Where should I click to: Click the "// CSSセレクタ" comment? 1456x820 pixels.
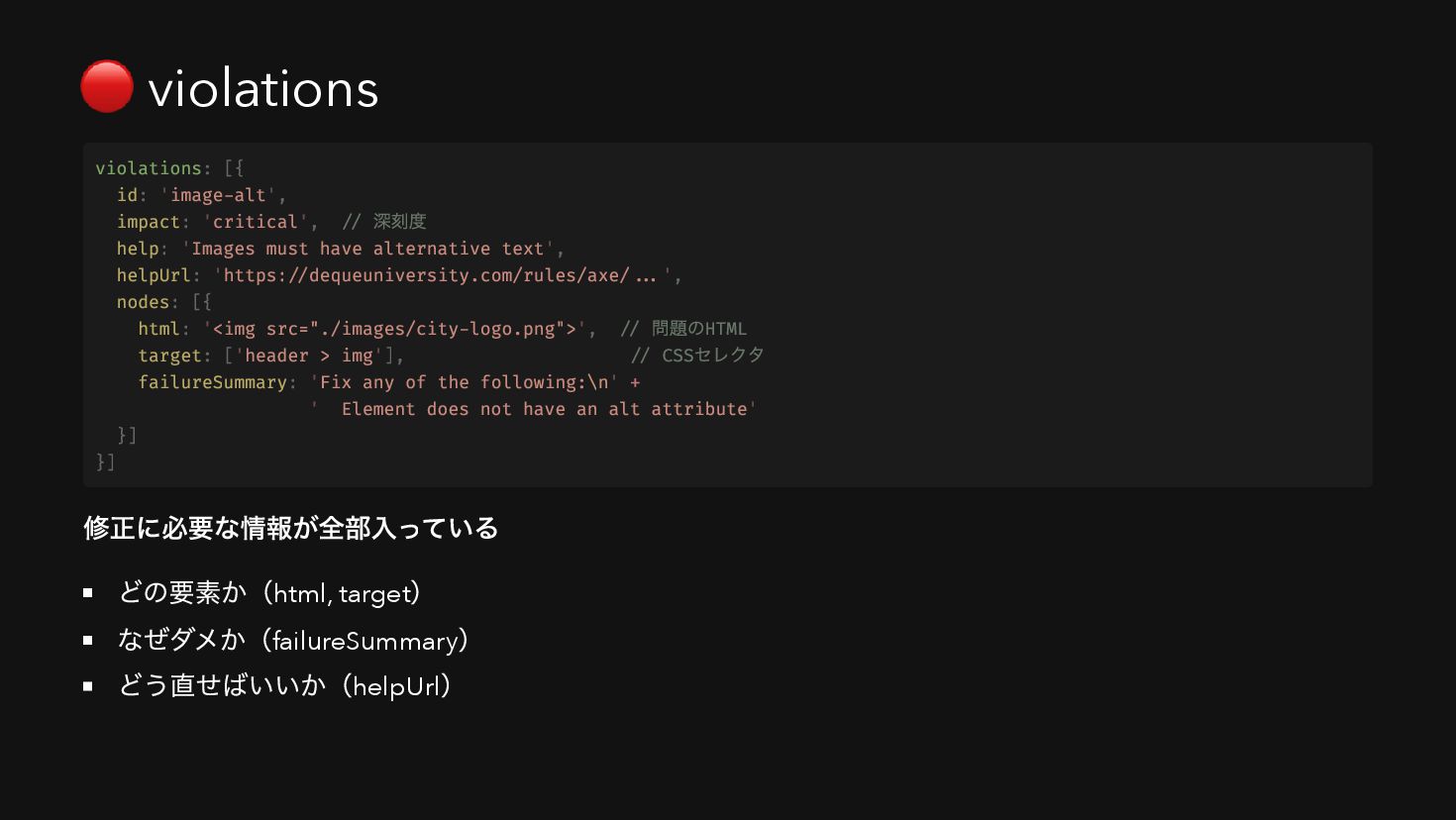[697, 356]
